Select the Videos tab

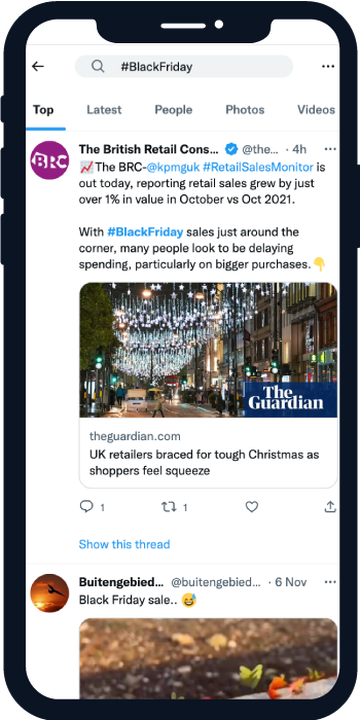316,110
